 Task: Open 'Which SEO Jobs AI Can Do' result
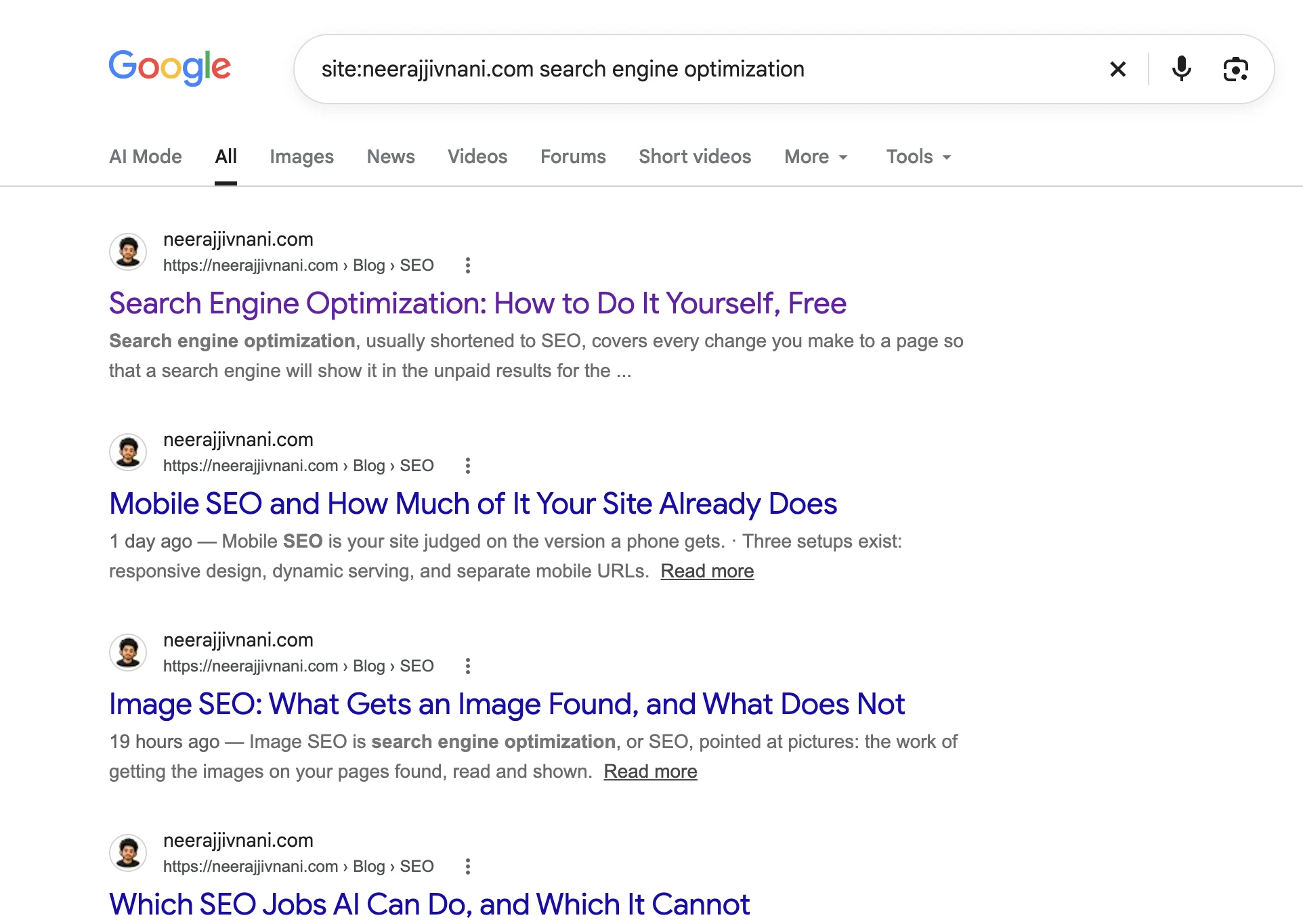pyautogui.click(x=429, y=904)
